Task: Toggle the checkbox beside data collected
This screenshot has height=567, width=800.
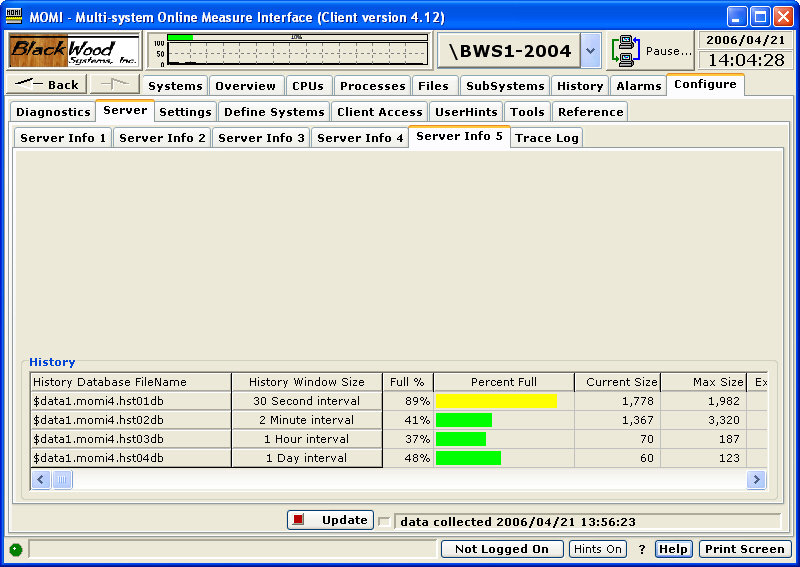Action: tap(385, 522)
